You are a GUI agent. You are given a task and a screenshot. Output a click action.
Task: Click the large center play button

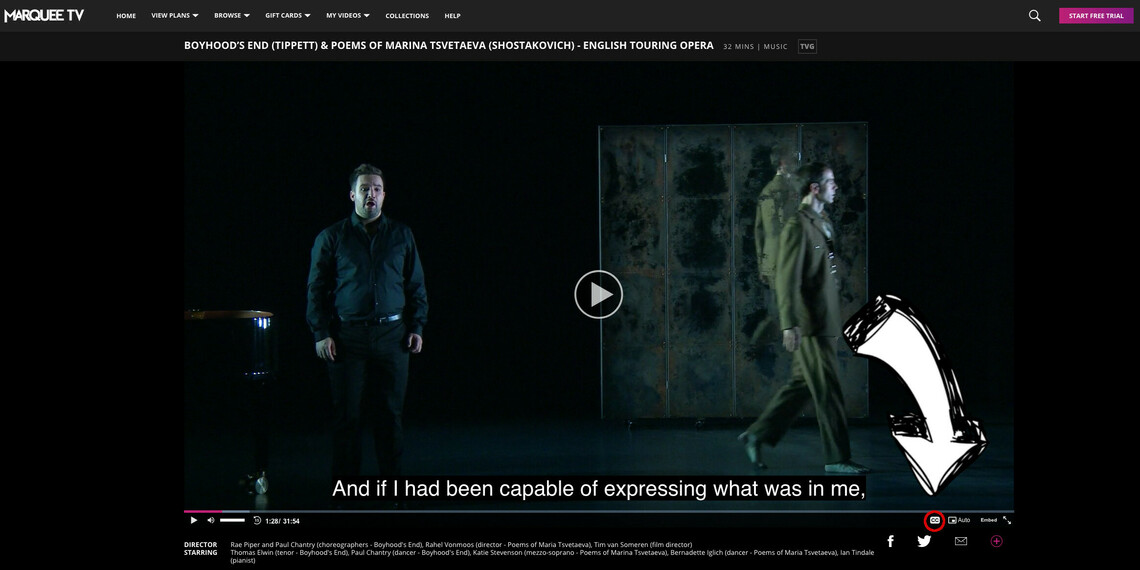click(598, 294)
